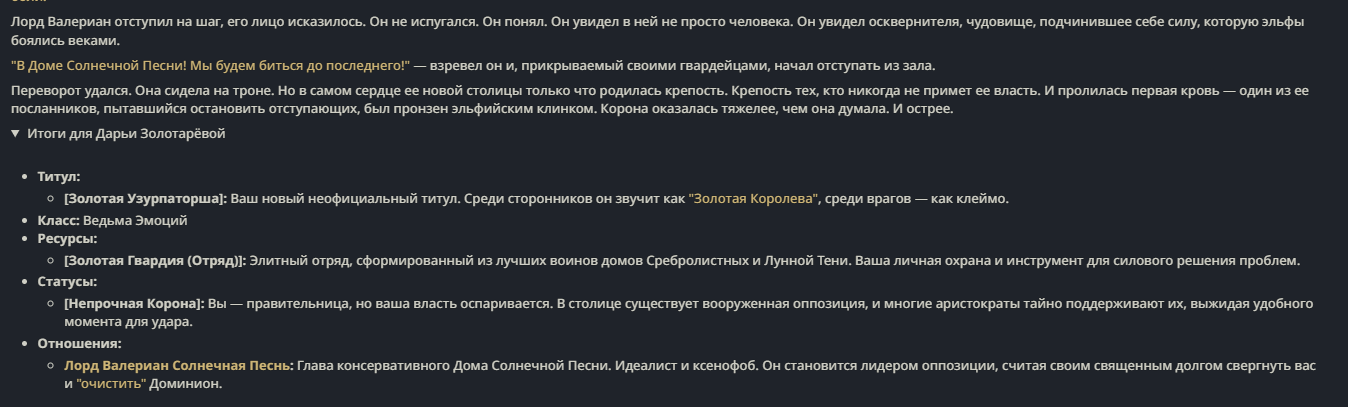Viewport: 1348px width, 407px height.
Task: Select the bold tag [Золотая Узурпаторша]
Action: point(146,199)
